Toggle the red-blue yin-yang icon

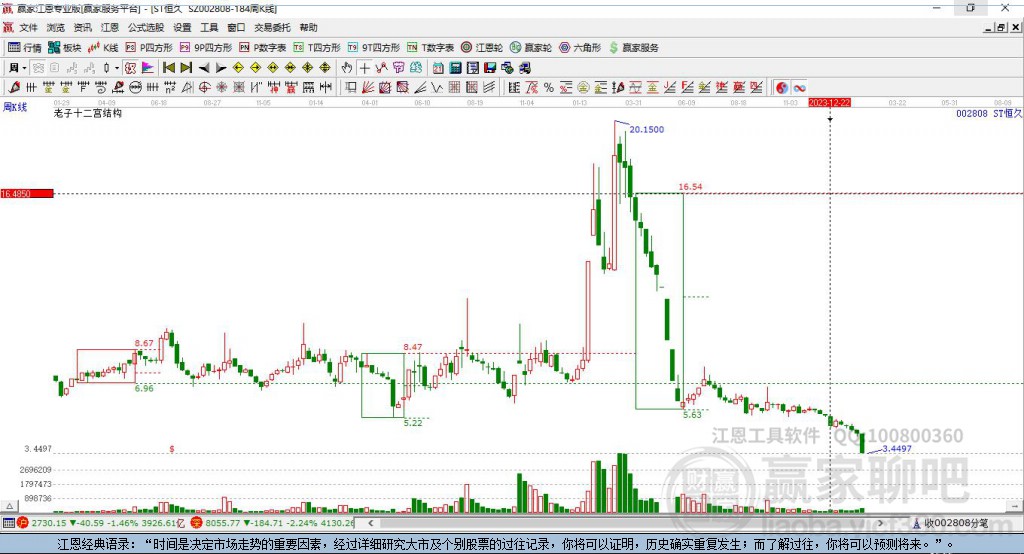(782, 88)
